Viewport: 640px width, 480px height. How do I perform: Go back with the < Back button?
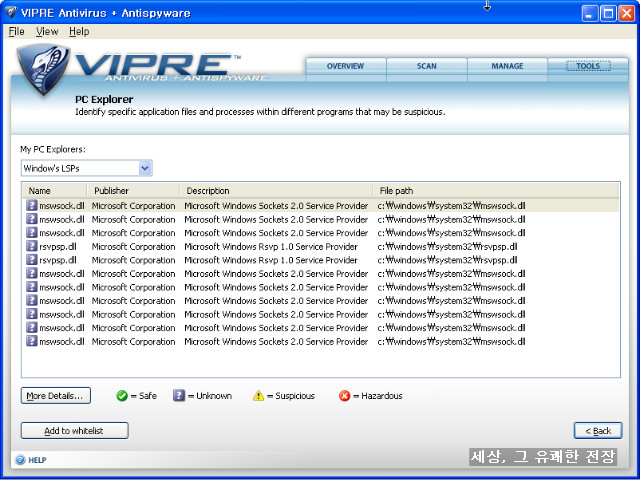pyautogui.click(x=598, y=431)
